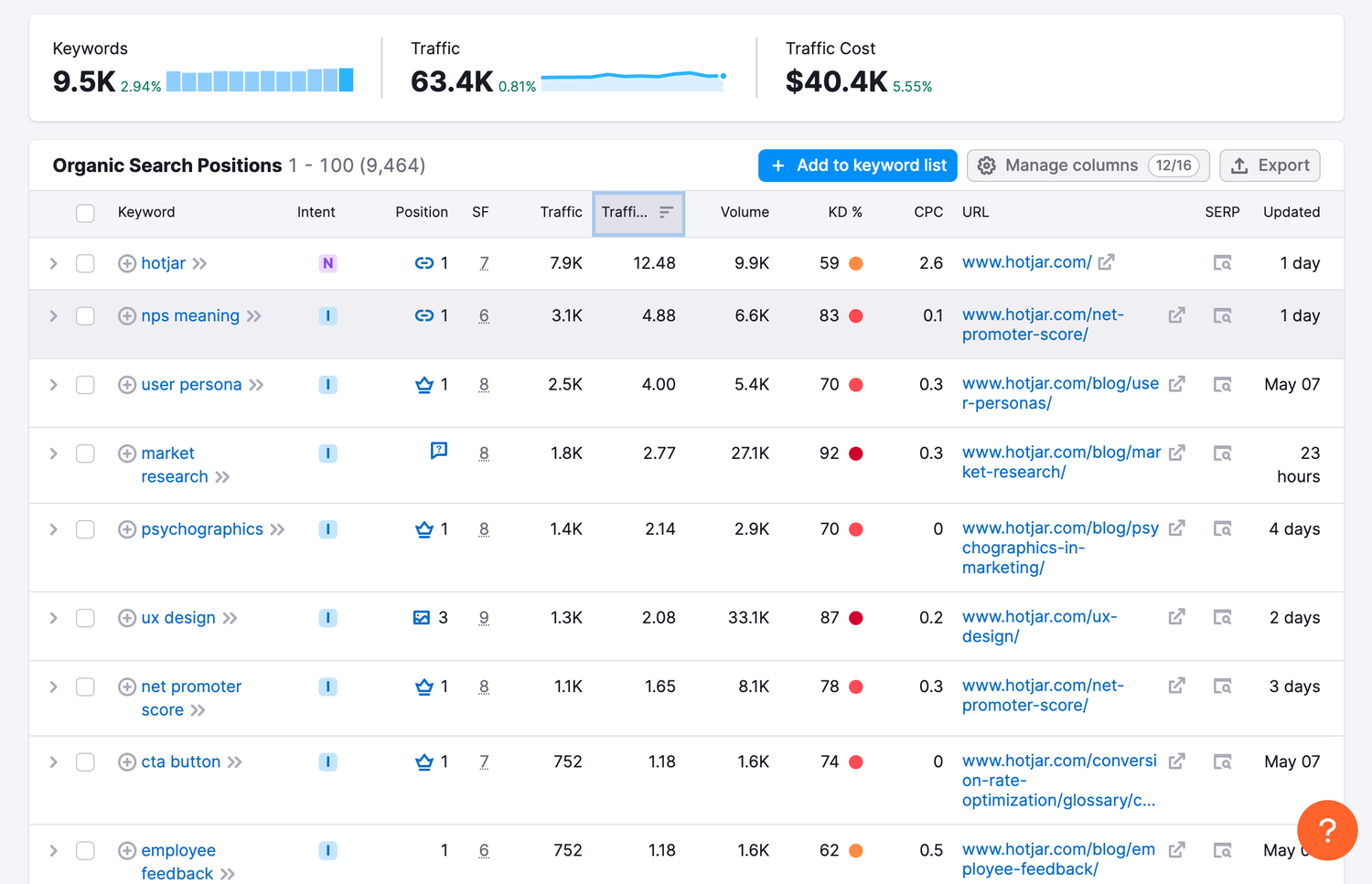Click the Traffic trend line chart
The image size is (1372, 884).
coord(634,80)
